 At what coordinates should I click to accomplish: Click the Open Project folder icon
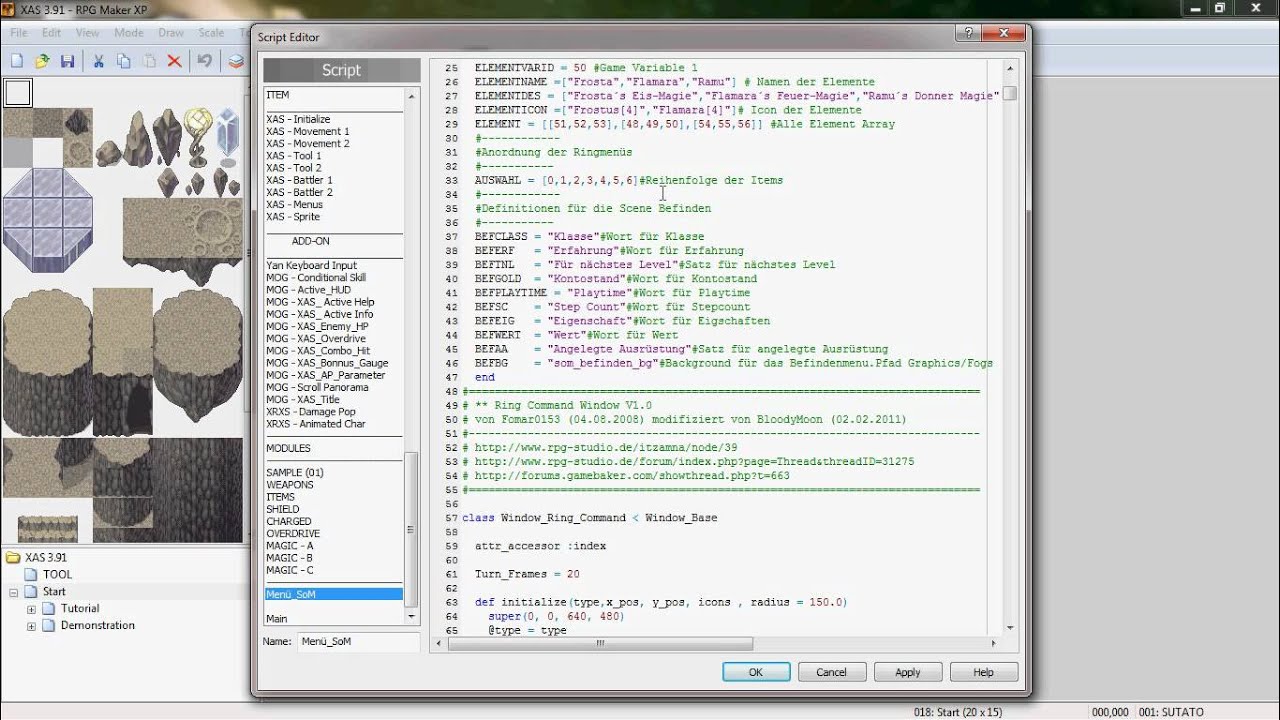click(x=42, y=61)
